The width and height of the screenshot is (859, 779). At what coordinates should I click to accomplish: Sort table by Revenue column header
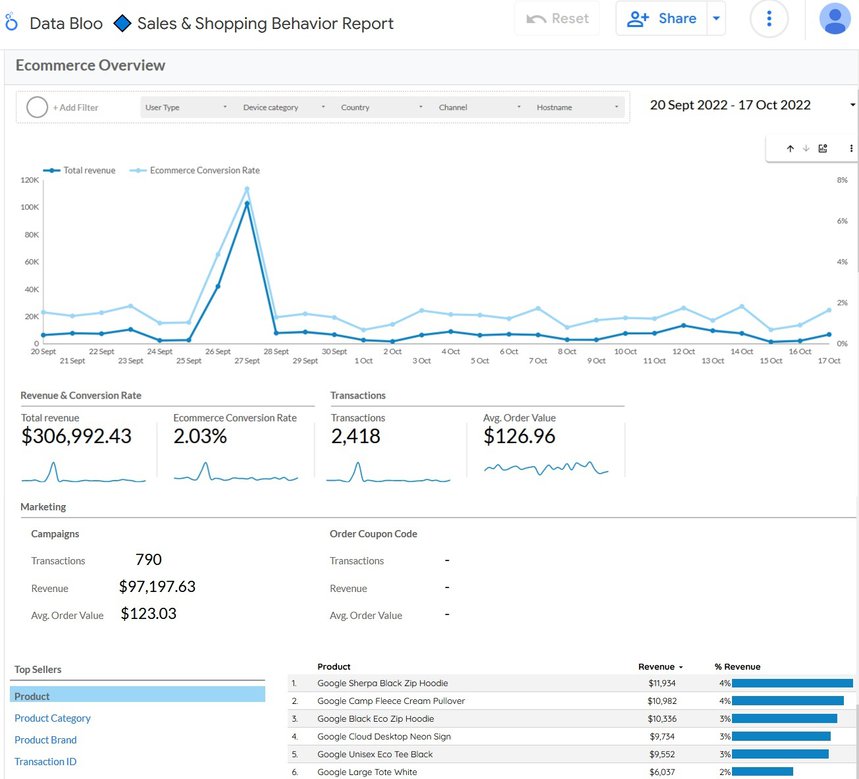[658, 666]
